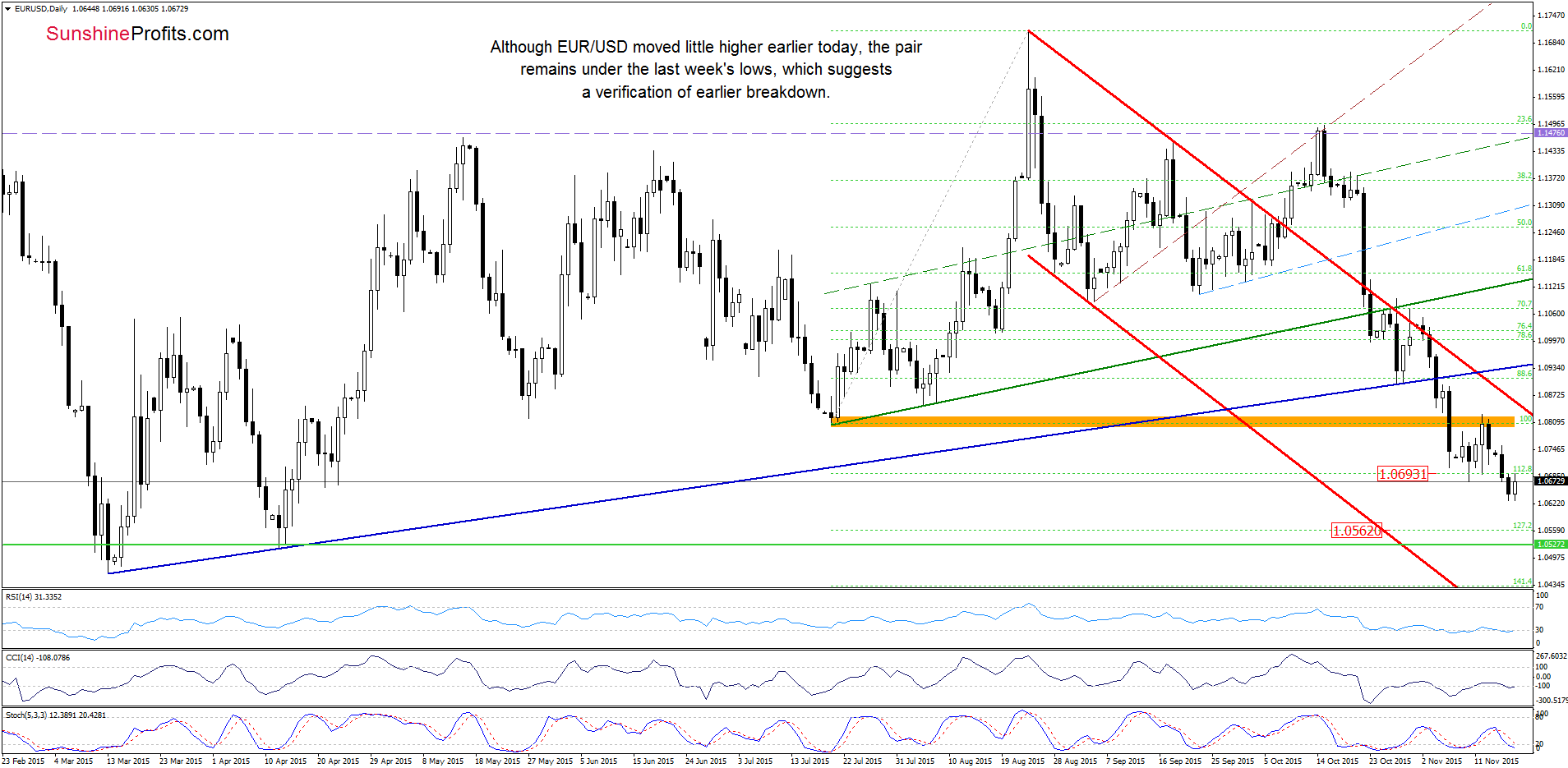1568x768 pixels.
Task: Click the 1.11215 price axis label
Action: pyautogui.click(x=1551, y=287)
